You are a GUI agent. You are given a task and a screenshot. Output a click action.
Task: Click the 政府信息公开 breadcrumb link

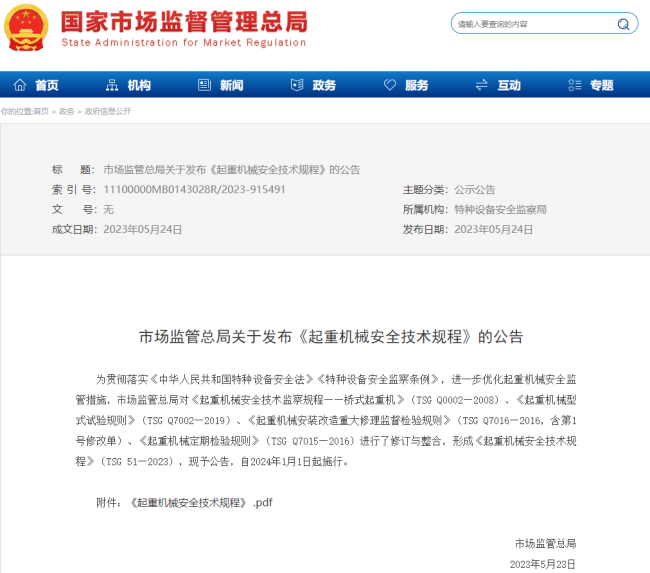tap(108, 111)
